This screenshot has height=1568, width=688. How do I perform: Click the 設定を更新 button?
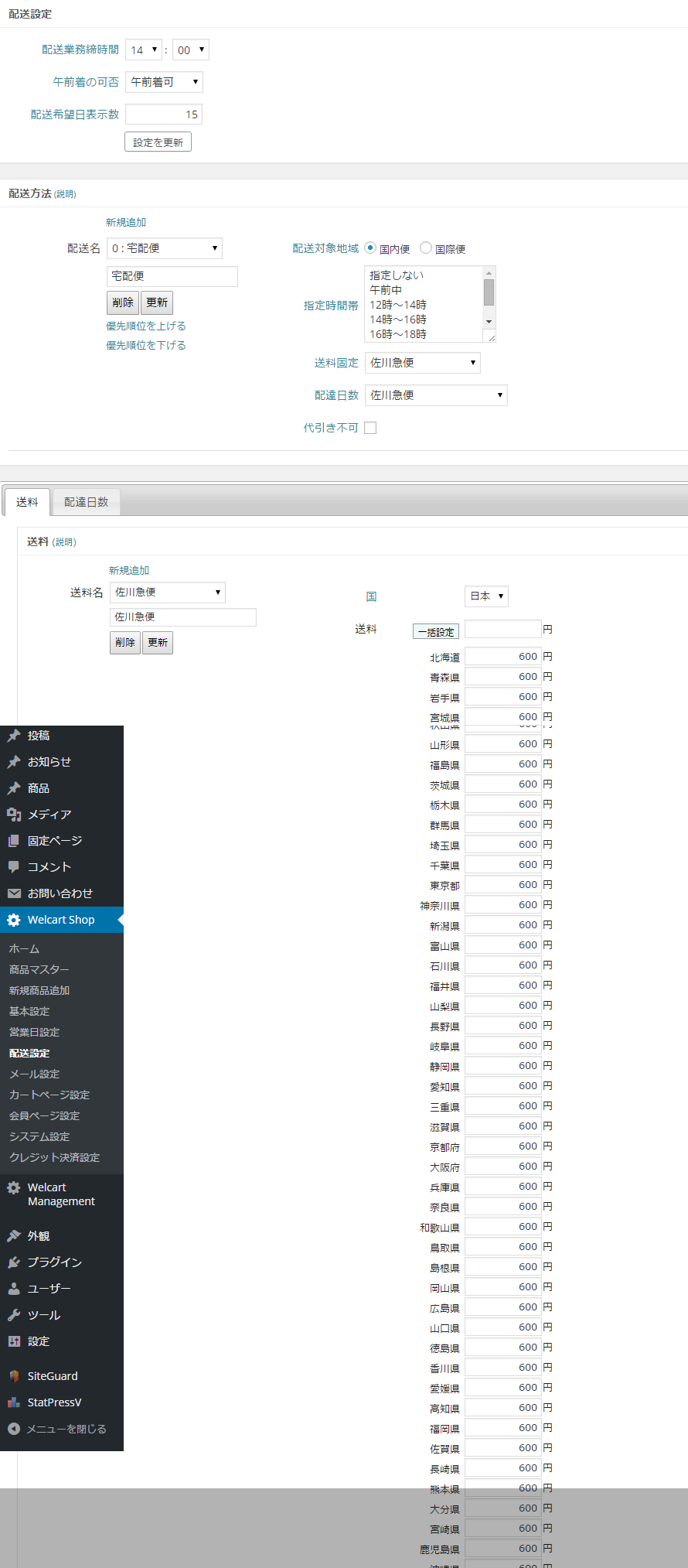(x=158, y=142)
